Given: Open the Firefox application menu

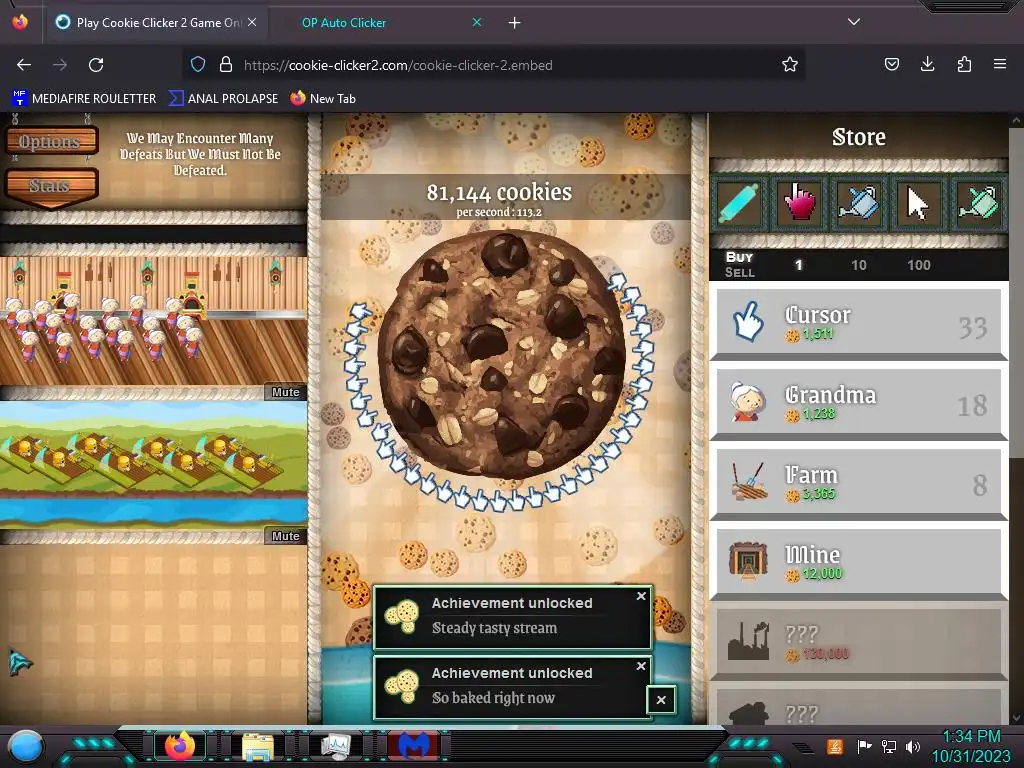Looking at the screenshot, I should point(1000,64).
